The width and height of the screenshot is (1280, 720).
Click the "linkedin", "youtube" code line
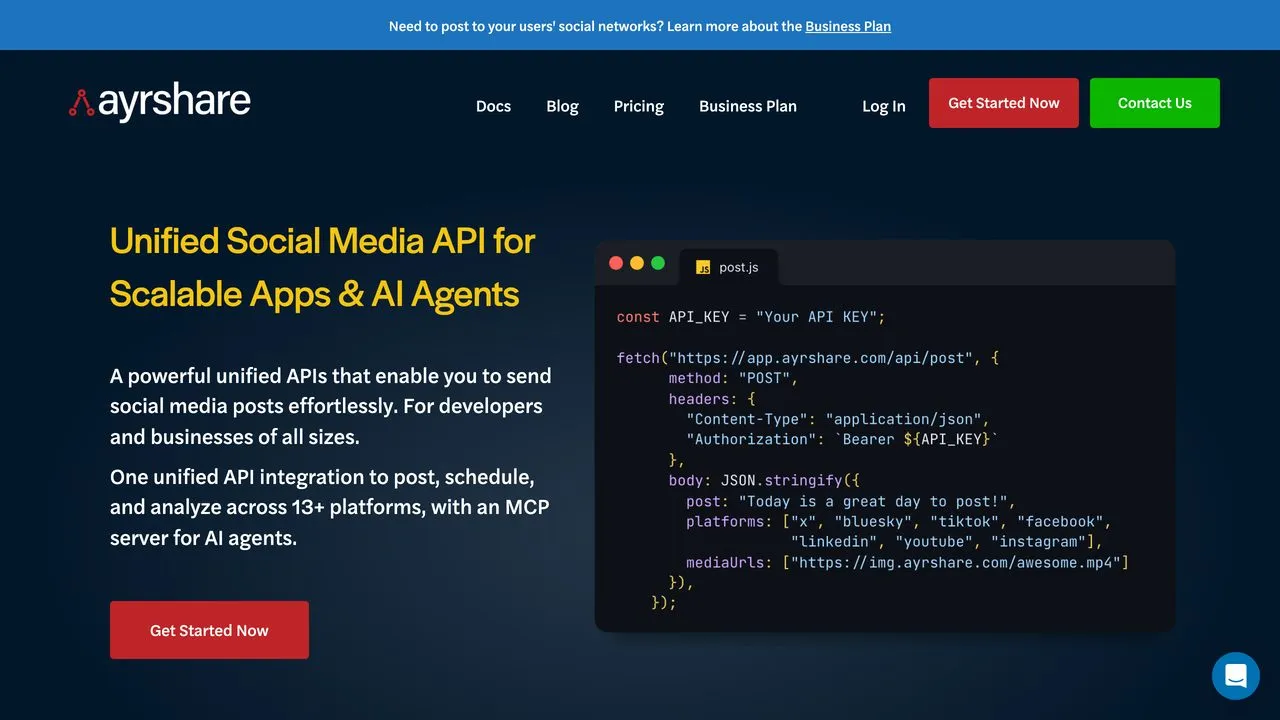pos(946,541)
